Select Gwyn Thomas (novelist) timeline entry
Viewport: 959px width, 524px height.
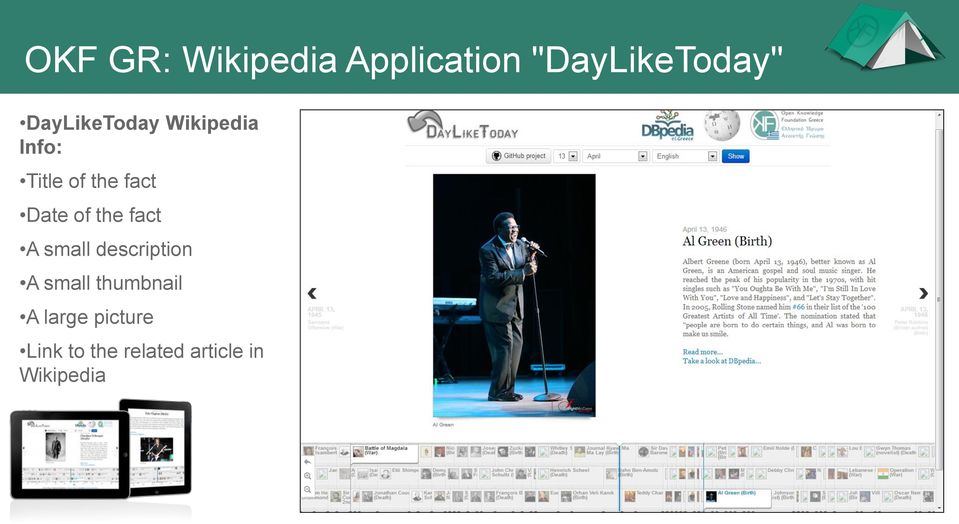click(890, 451)
